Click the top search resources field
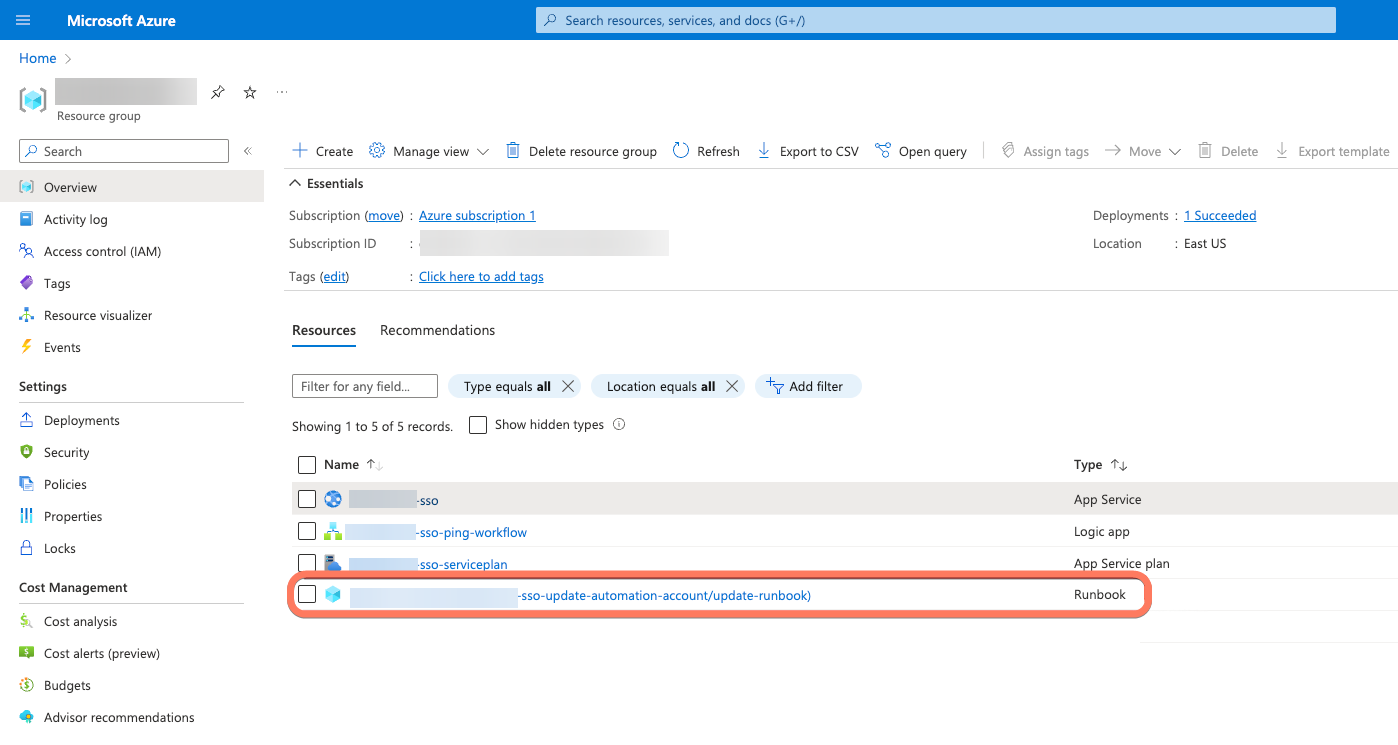 936,20
